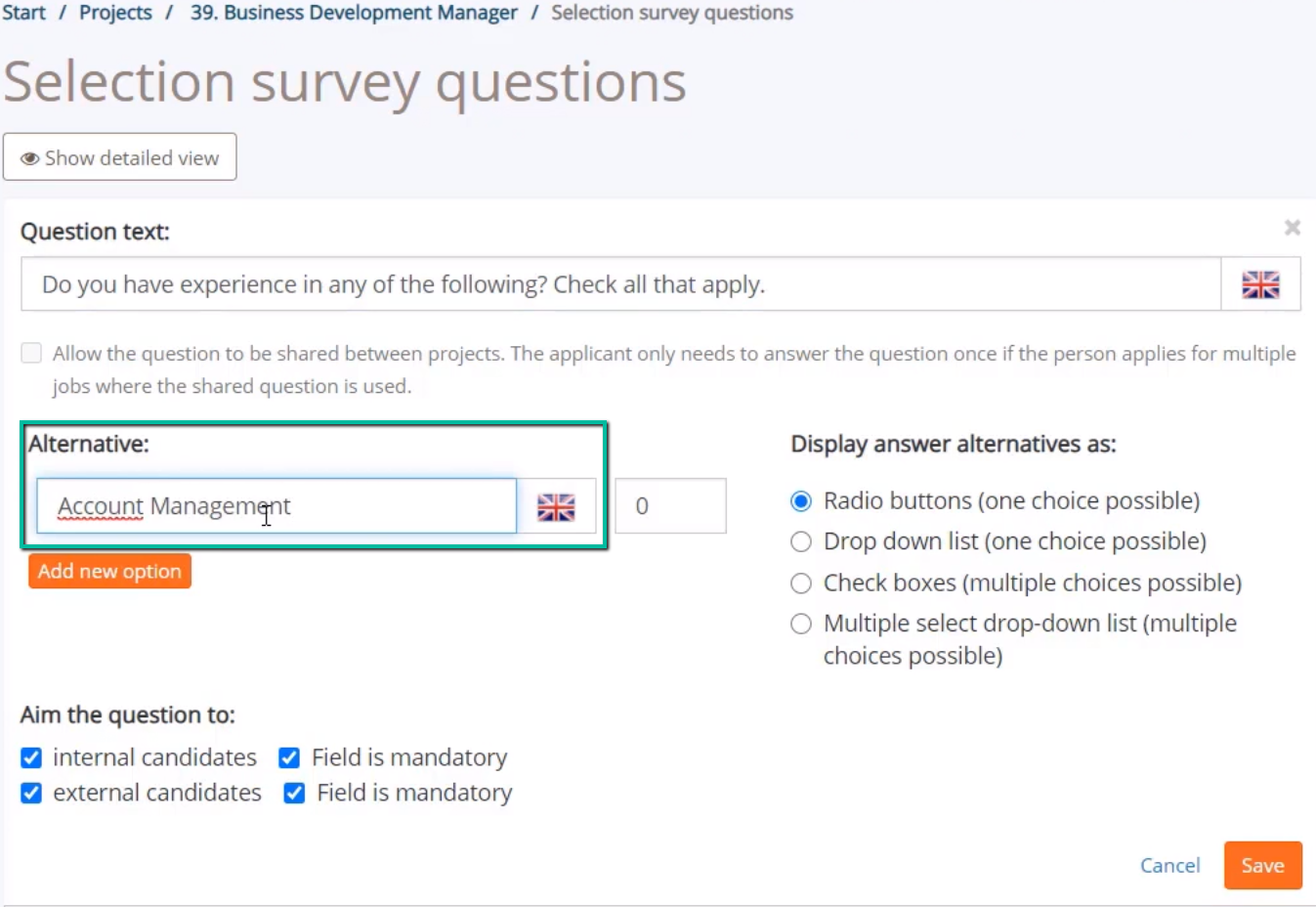Enable sharing the question between projects

[x=31, y=353]
